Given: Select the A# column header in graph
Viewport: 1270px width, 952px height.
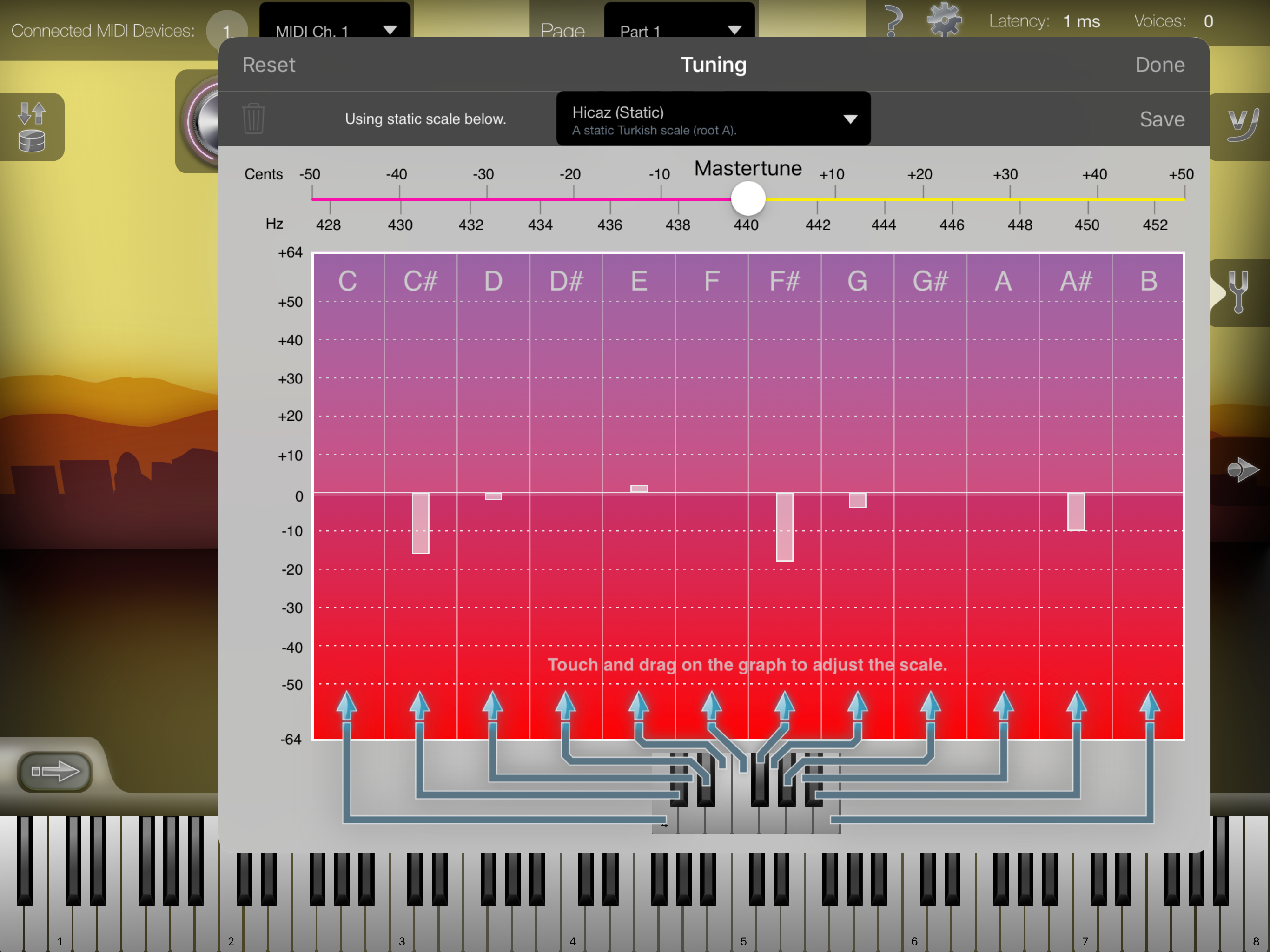Looking at the screenshot, I should click(x=1075, y=281).
